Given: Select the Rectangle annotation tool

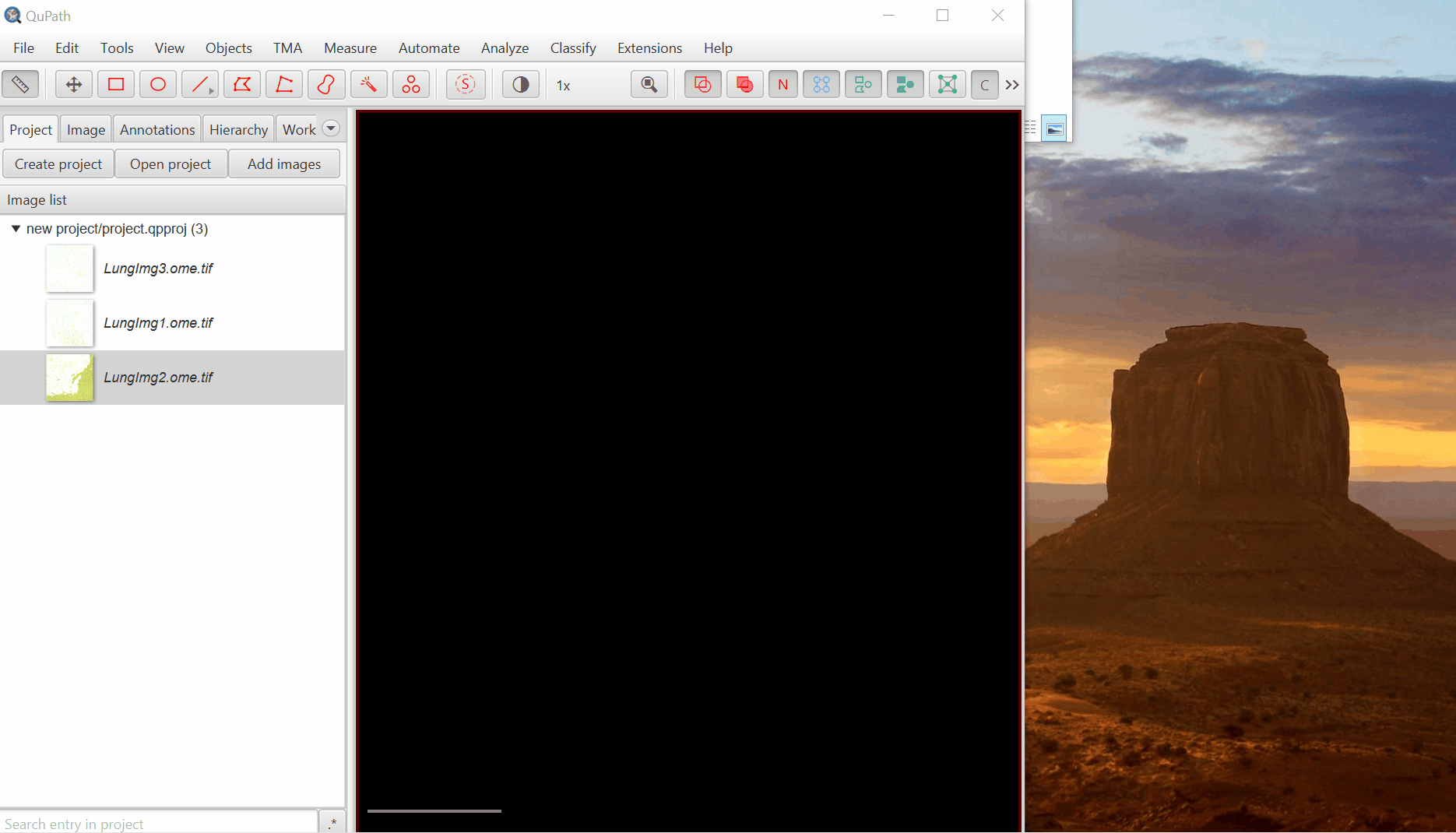Looking at the screenshot, I should [x=116, y=85].
